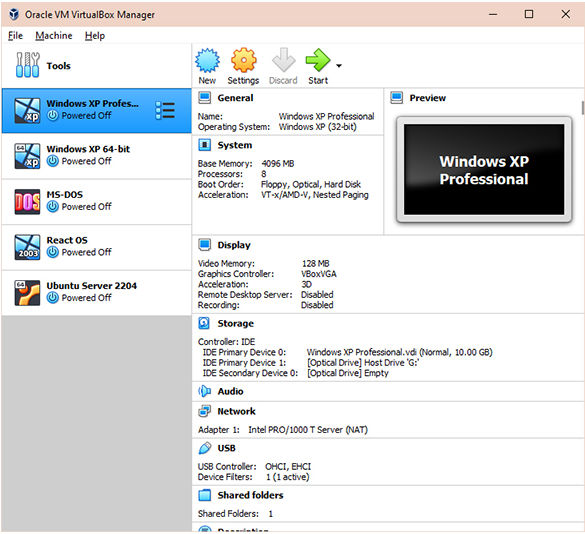Image resolution: width=585 pixels, height=534 pixels.
Task: Click the 1 (1 active) device filters value
Action: click(287, 477)
